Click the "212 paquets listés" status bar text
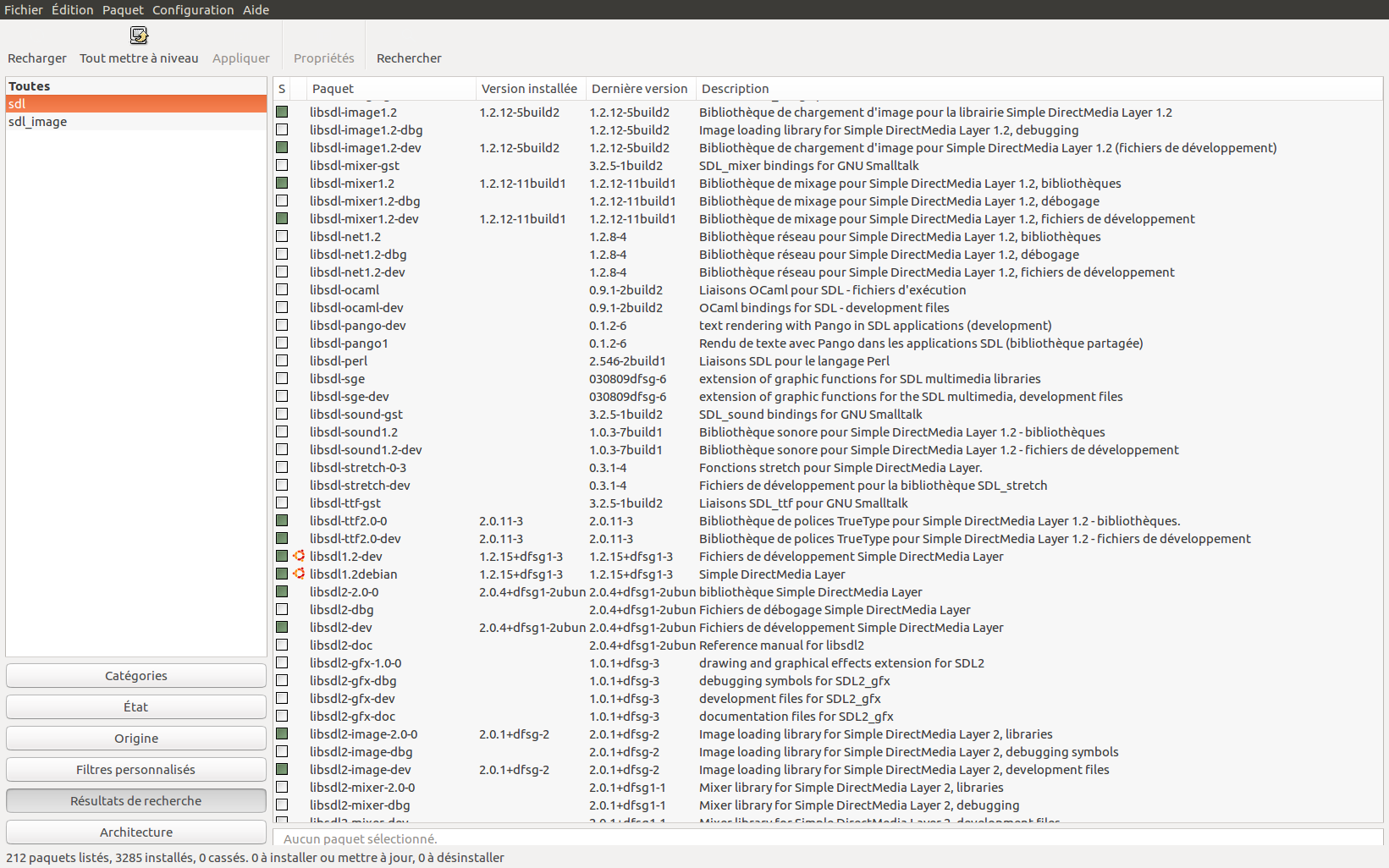The image size is (1389, 868). [58, 858]
